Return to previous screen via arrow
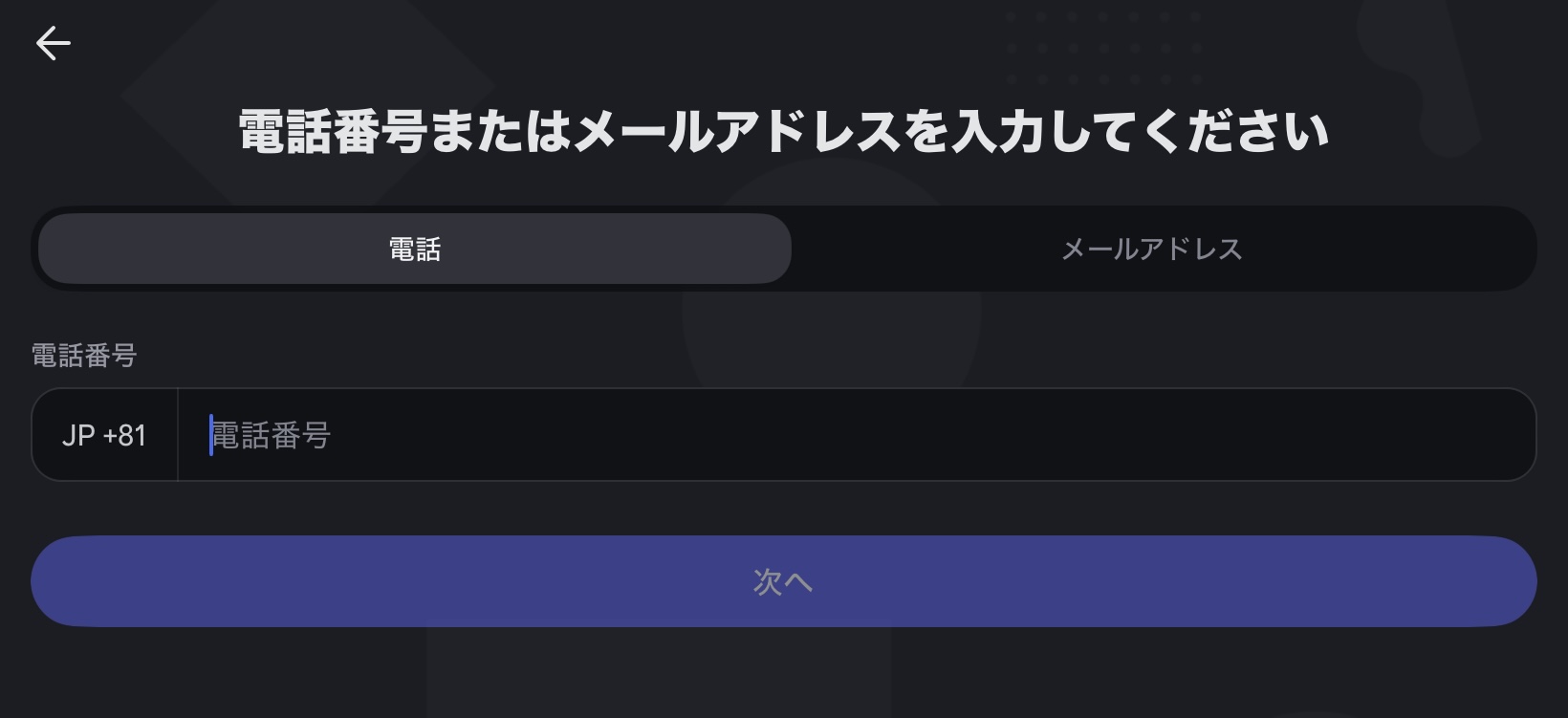 click(54, 43)
